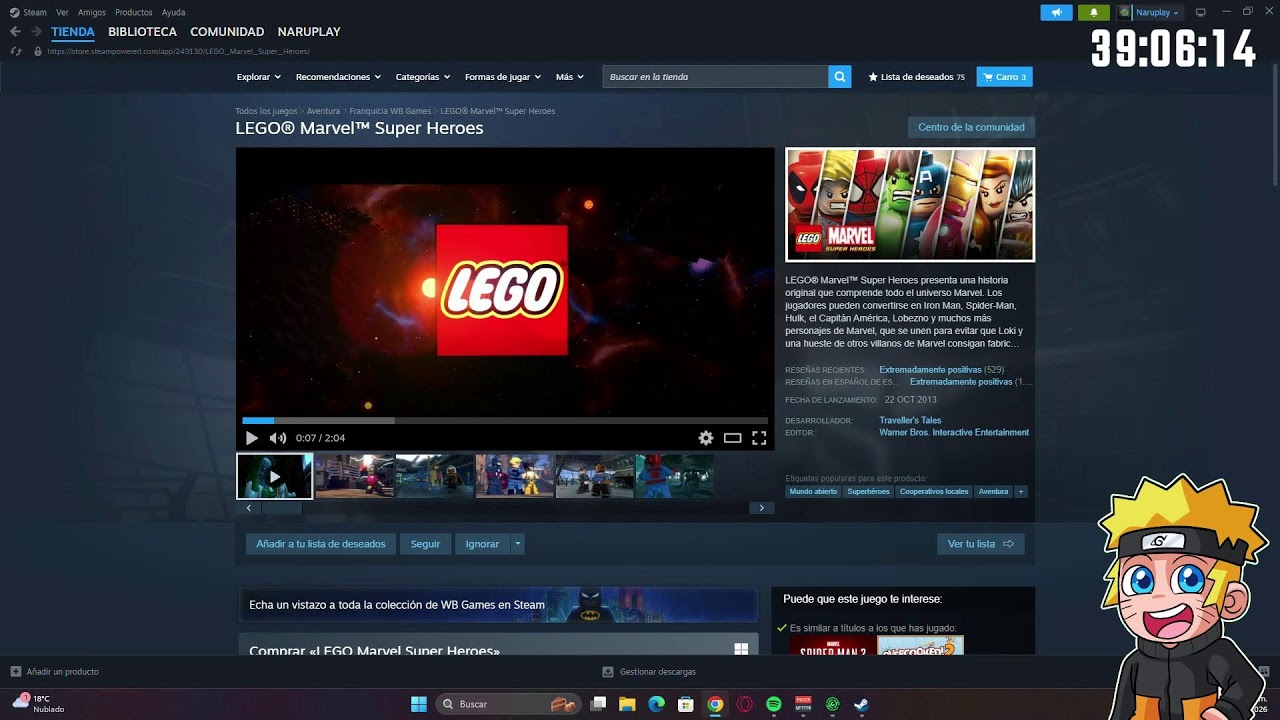
Task: Click the Superhéroes tag
Action: pos(868,491)
